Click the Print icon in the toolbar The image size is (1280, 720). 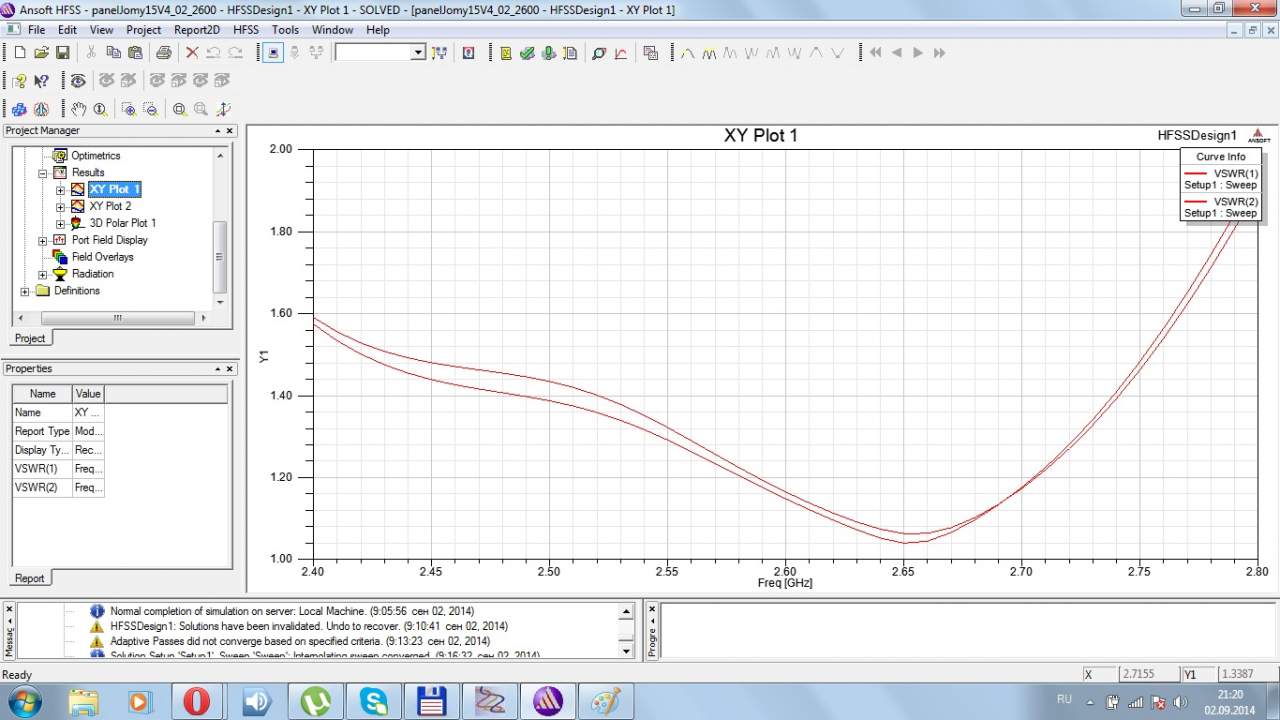[163, 53]
